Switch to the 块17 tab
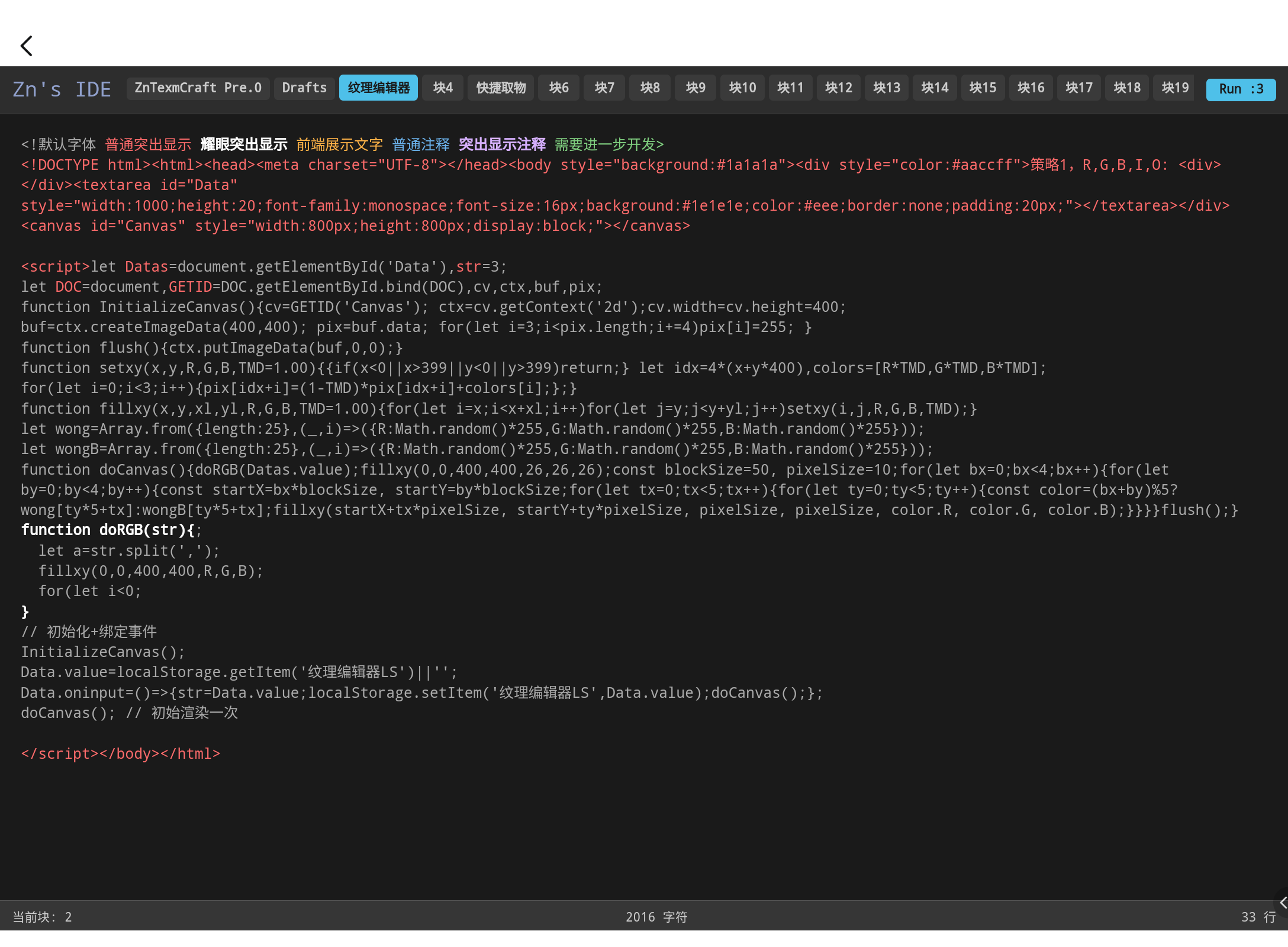 click(x=1079, y=88)
